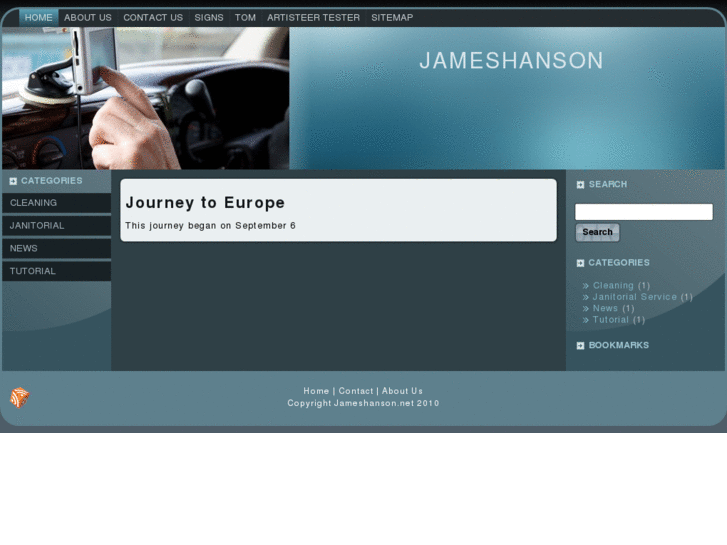727x545 pixels.
Task: Open the Journey to Europe post
Action: tap(205, 203)
